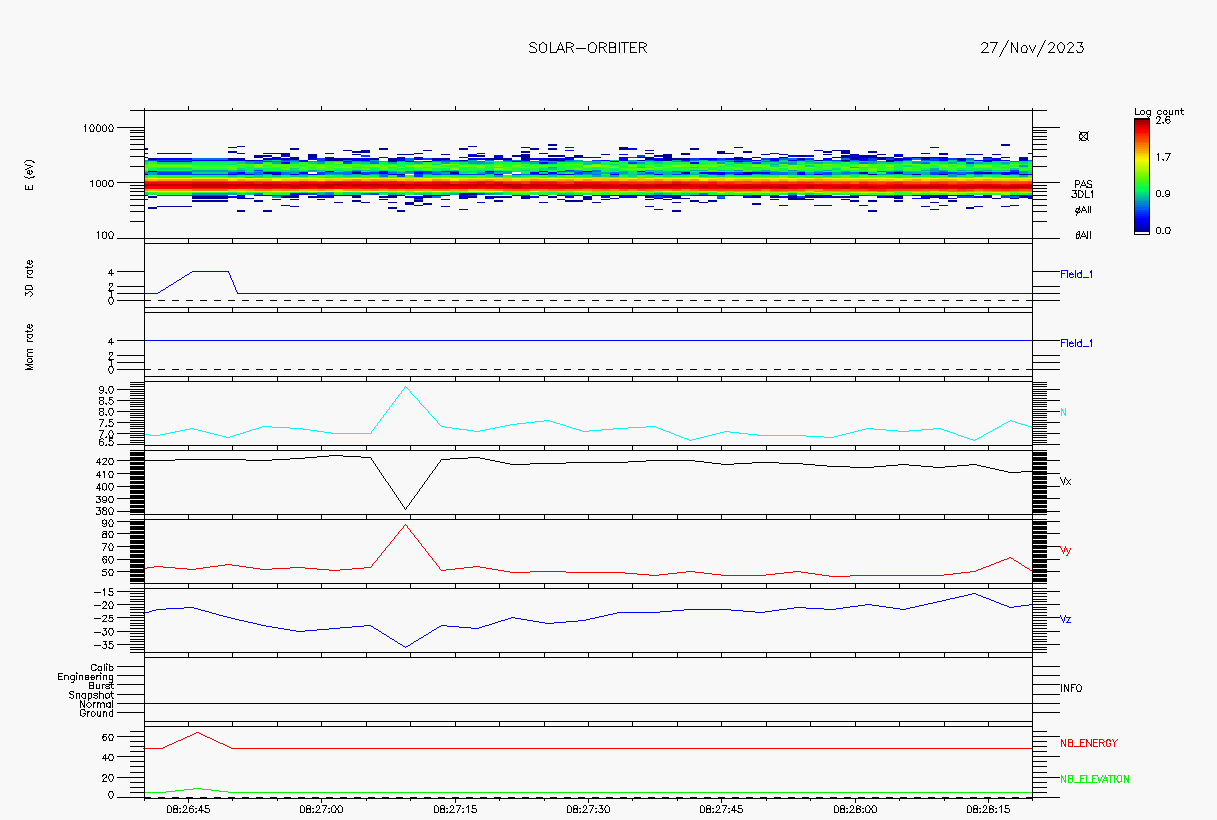Click the 08:26:45 time tick label
This screenshot has width=1217, height=820.
(188, 808)
